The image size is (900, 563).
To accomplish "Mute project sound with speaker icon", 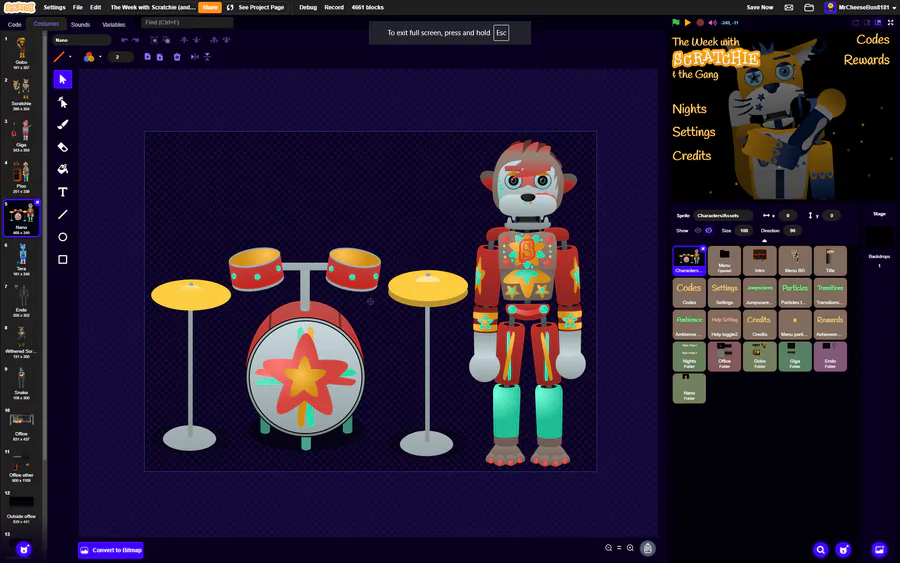I will (x=712, y=23).
